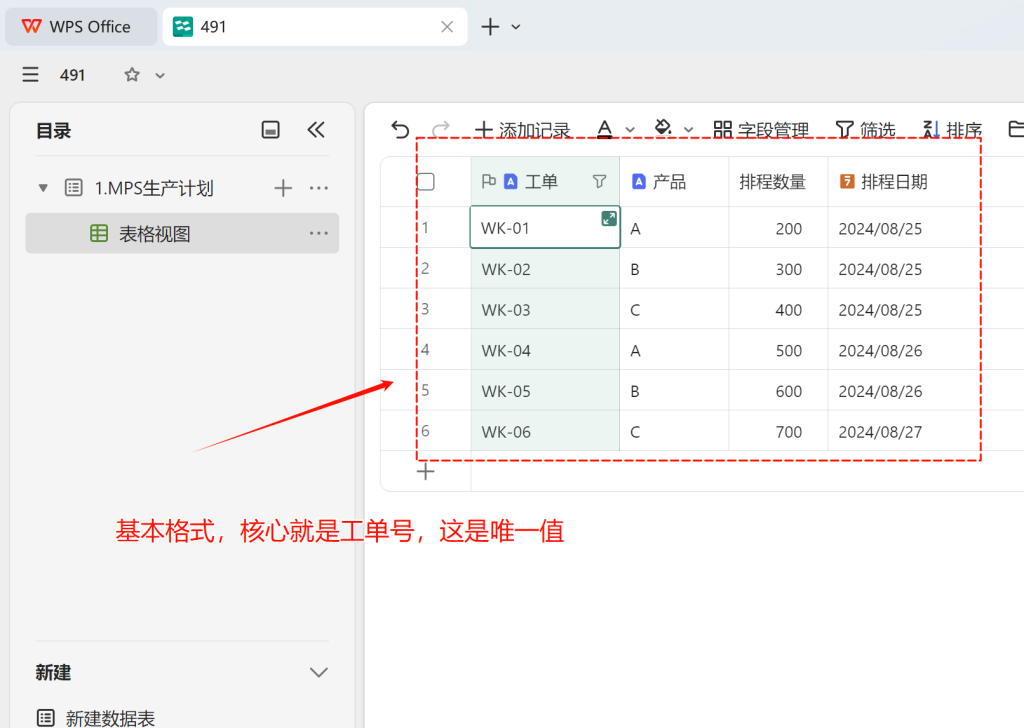1024x728 pixels.
Task: Toggle the directory panel layout icon
Action: 270,130
